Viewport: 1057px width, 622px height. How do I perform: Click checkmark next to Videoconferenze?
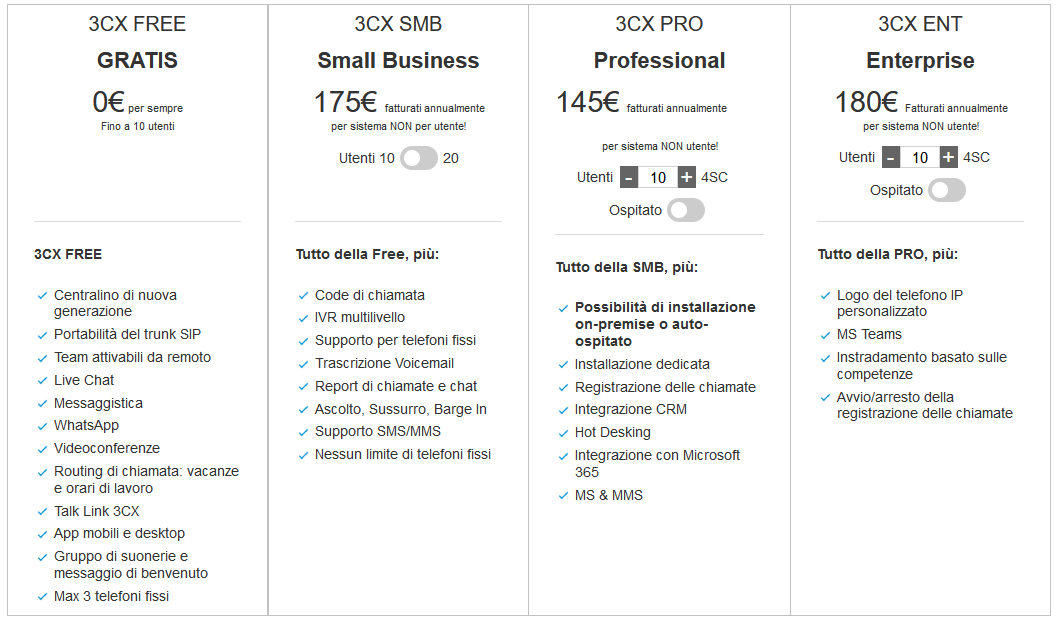[42, 449]
